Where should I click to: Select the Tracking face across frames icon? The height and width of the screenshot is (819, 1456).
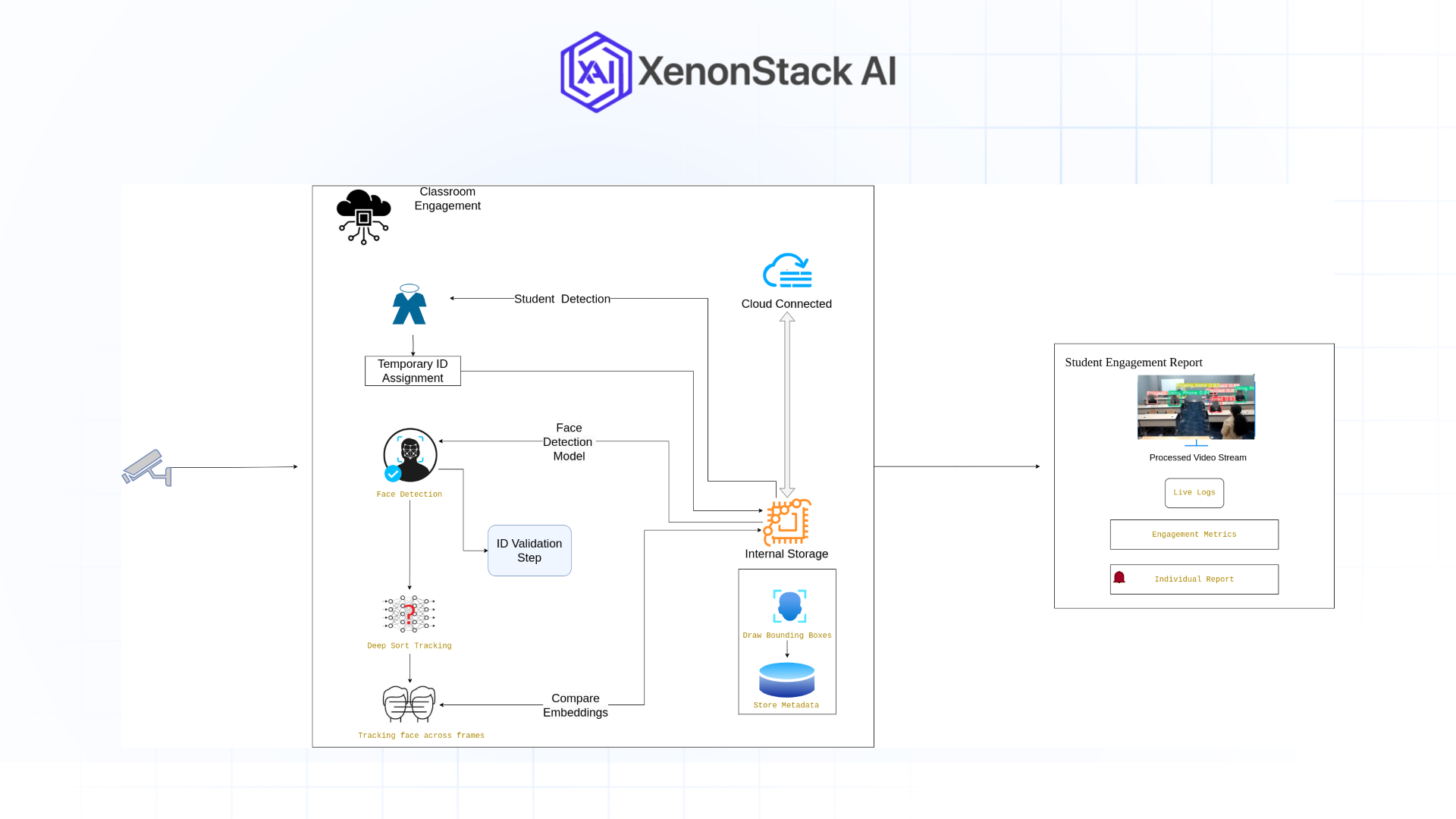pyautogui.click(x=409, y=704)
